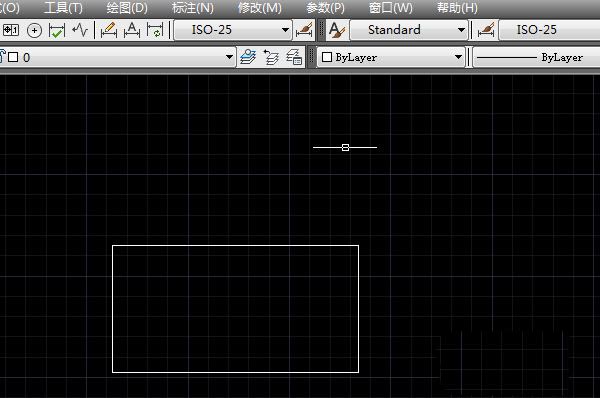Open the Layer States Manager icon
Viewport: 600px width, 398px height.
(x=294, y=57)
